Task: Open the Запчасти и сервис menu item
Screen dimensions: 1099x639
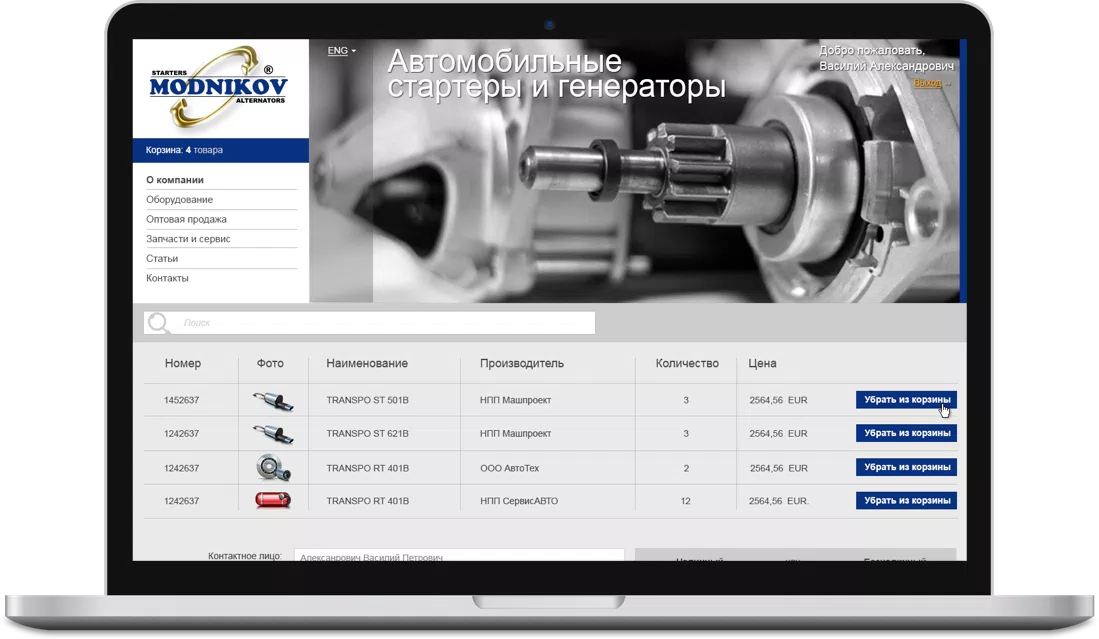Action: coord(188,238)
